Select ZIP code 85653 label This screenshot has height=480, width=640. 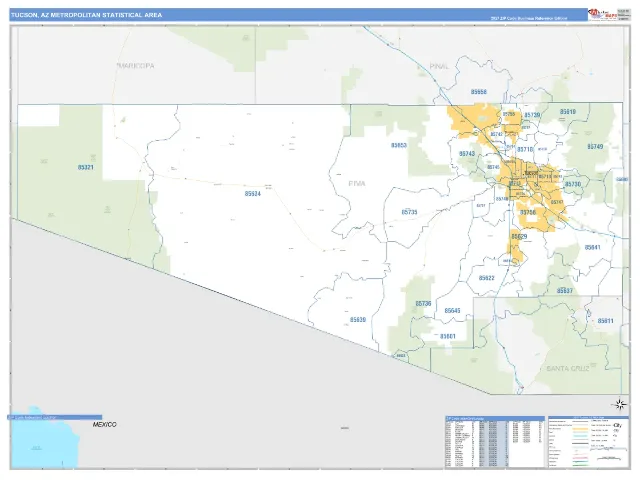coord(399,145)
